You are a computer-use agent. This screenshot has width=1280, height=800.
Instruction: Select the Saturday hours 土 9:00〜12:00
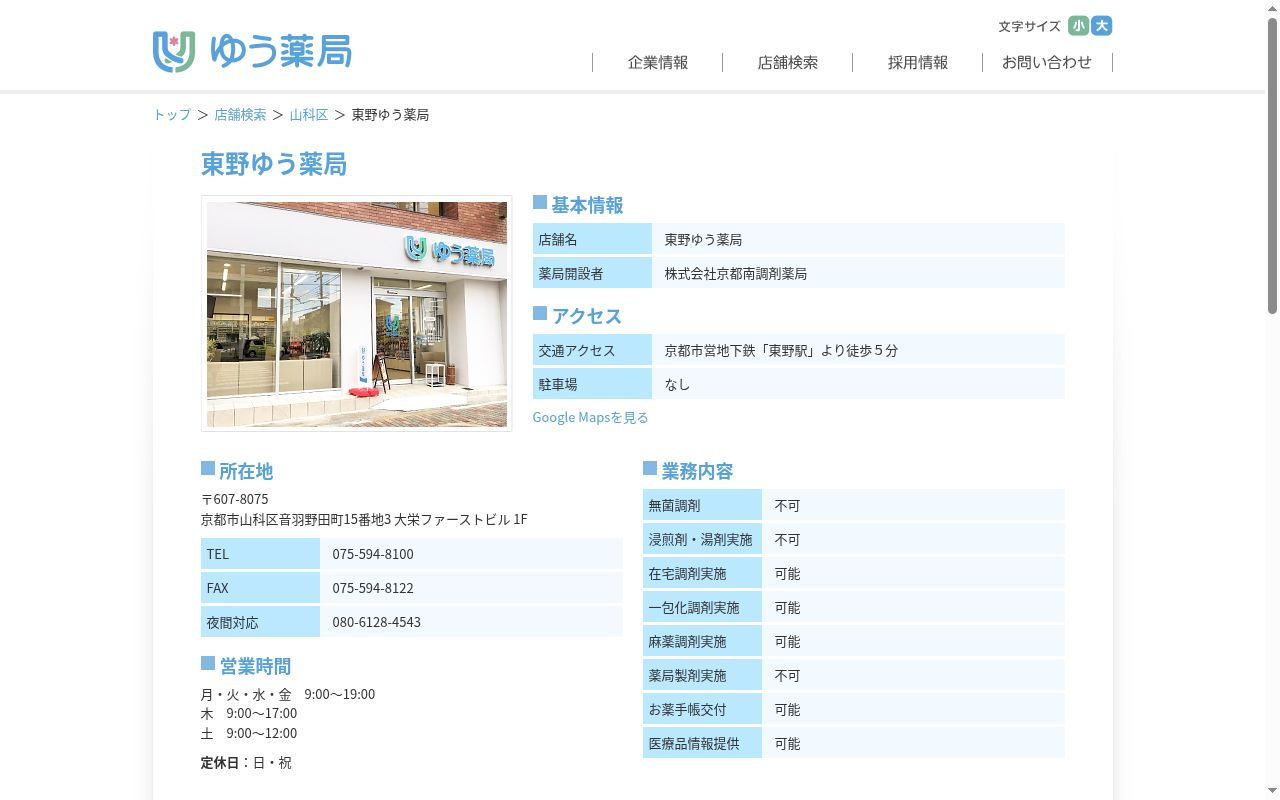(x=249, y=733)
